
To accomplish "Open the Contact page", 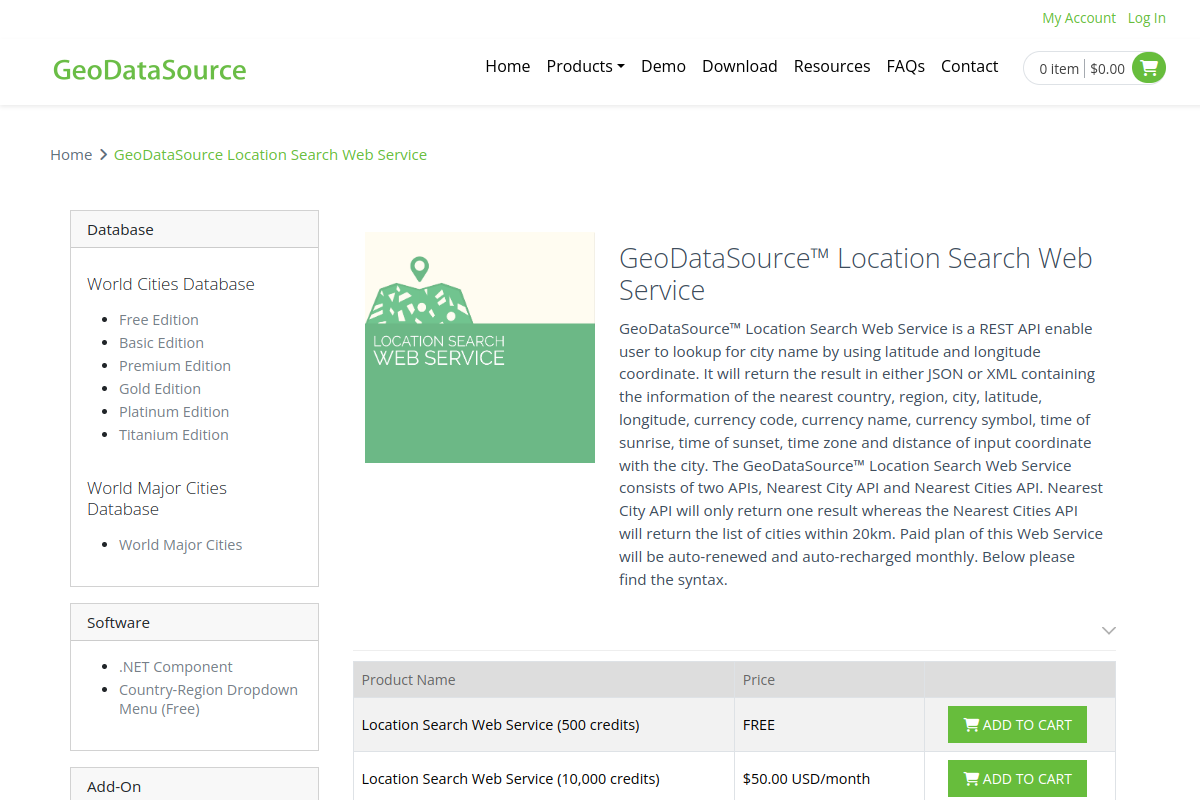I will (969, 66).
